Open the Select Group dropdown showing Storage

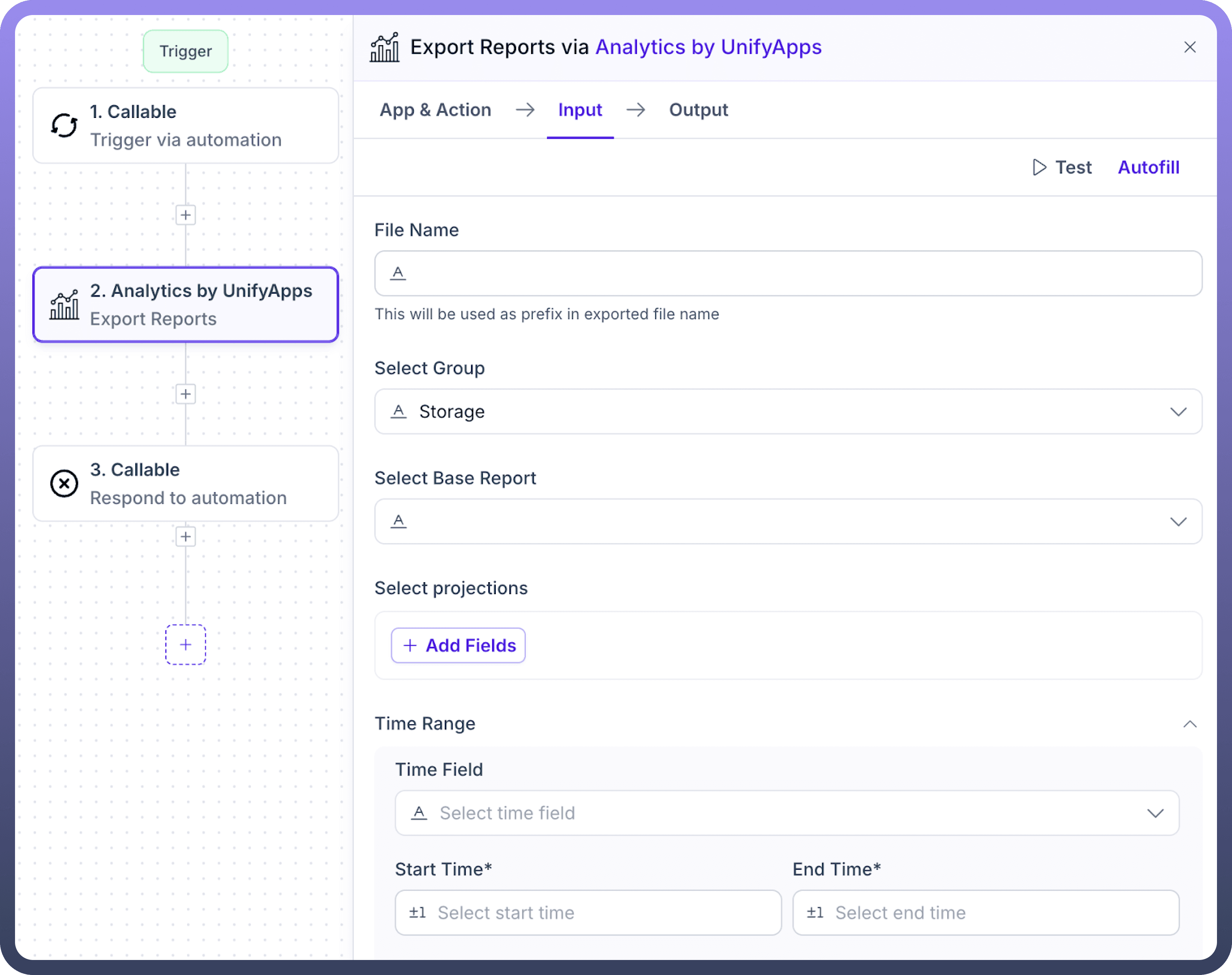788,412
